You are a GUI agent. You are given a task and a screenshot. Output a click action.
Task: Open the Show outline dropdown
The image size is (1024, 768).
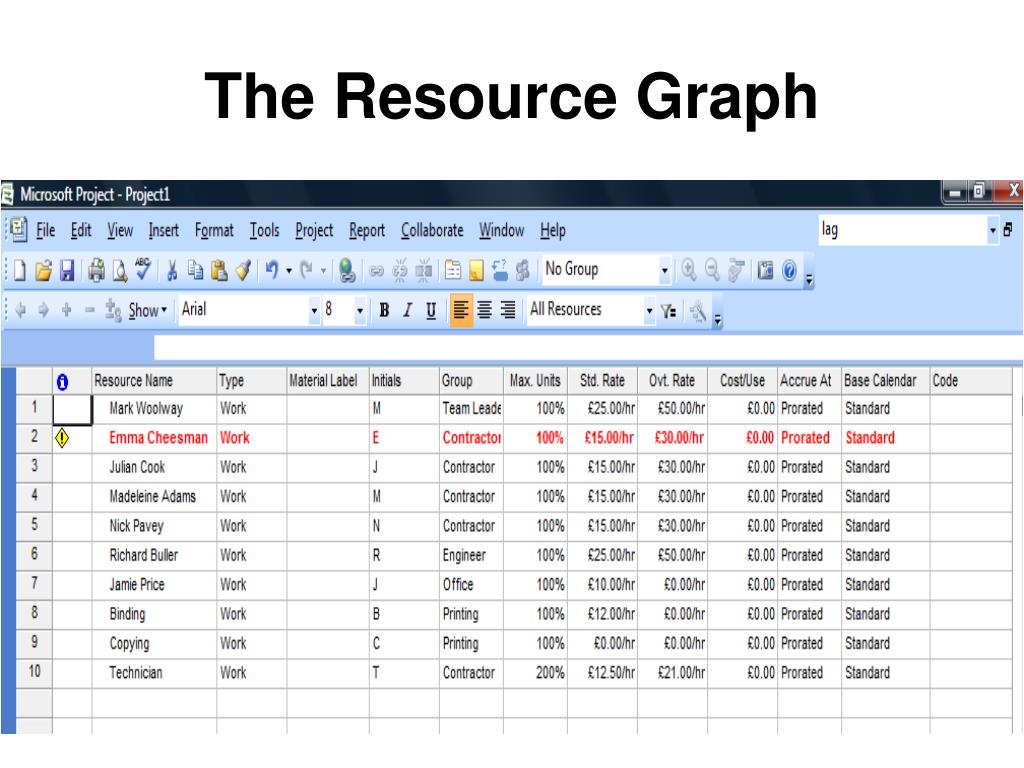pos(148,310)
